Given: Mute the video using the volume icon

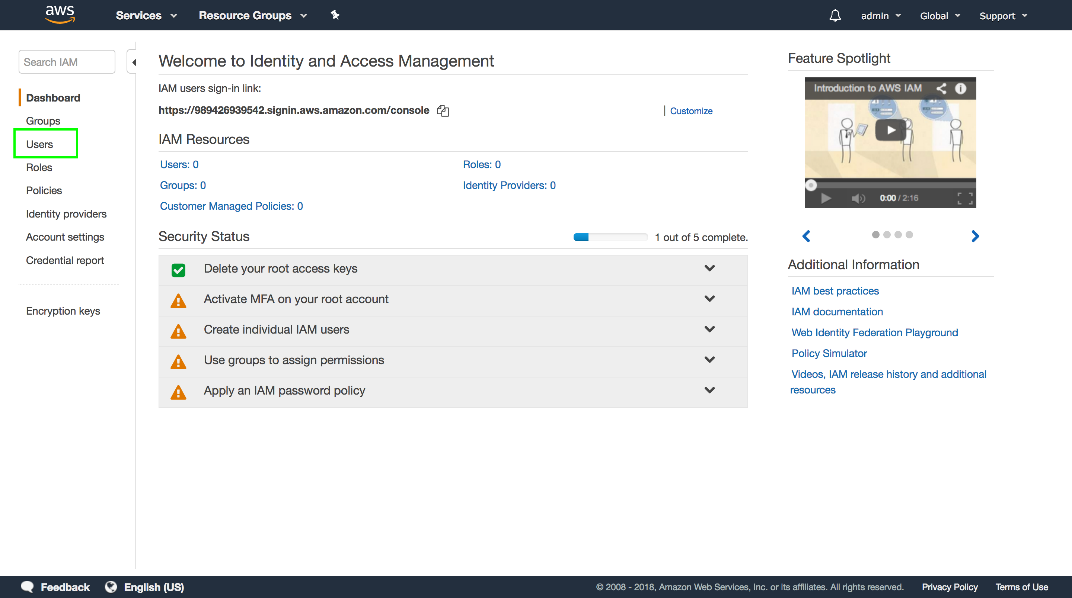Looking at the screenshot, I should (x=858, y=199).
